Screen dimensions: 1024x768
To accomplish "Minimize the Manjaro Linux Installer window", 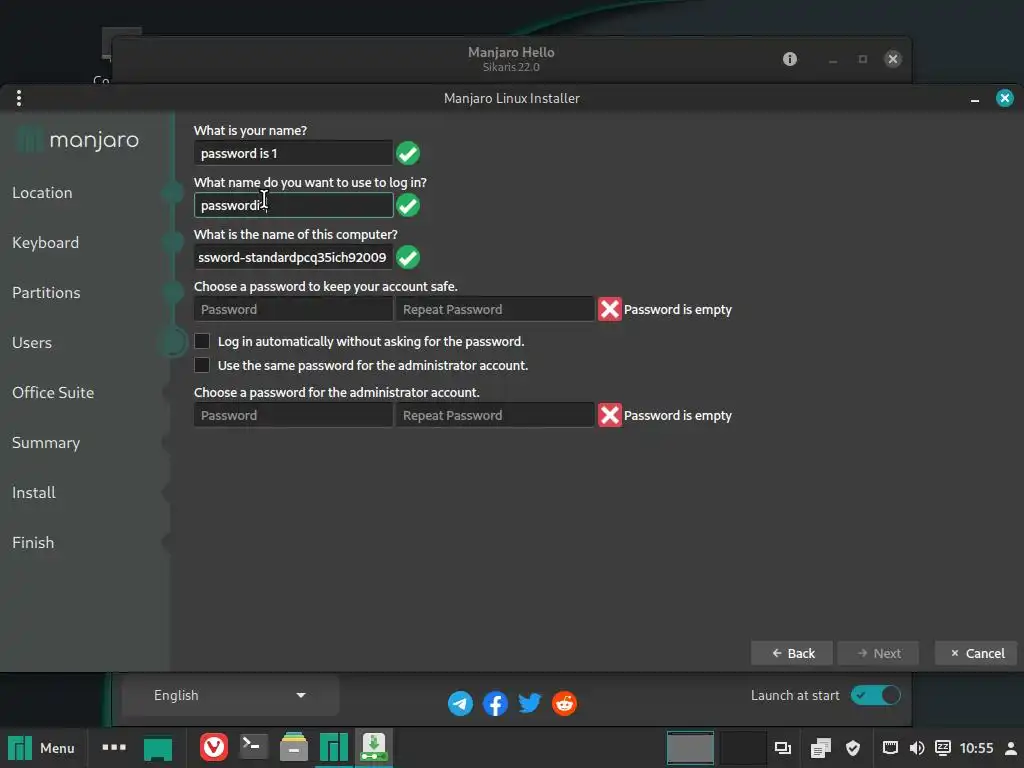I will tap(975, 99).
